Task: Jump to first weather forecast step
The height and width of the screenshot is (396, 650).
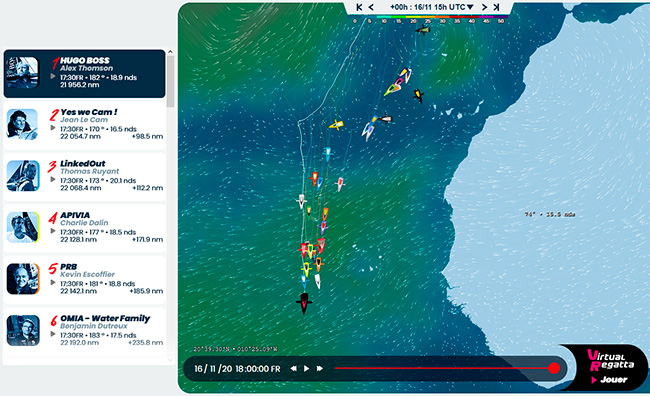Action: pyautogui.click(x=359, y=7)
